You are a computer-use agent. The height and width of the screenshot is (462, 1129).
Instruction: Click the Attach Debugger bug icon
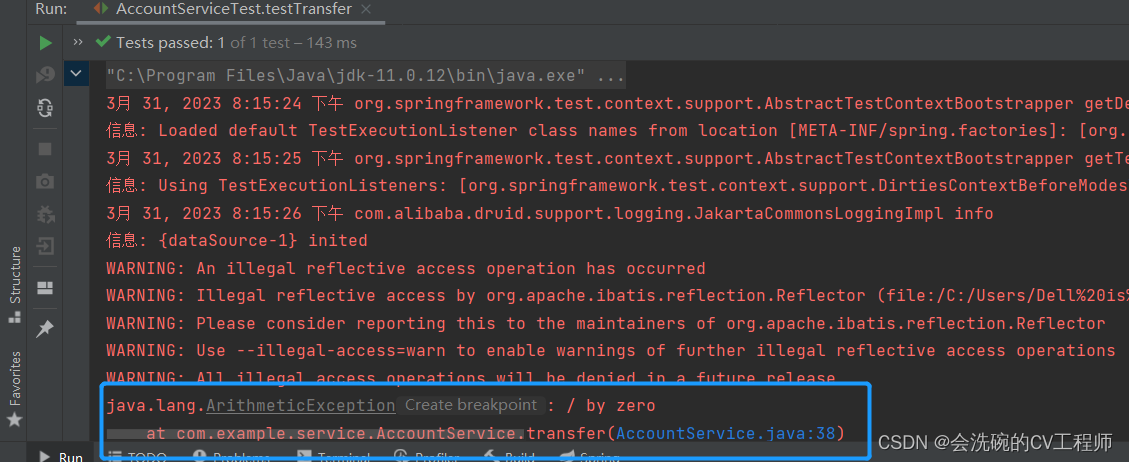(x=45, y=214)
